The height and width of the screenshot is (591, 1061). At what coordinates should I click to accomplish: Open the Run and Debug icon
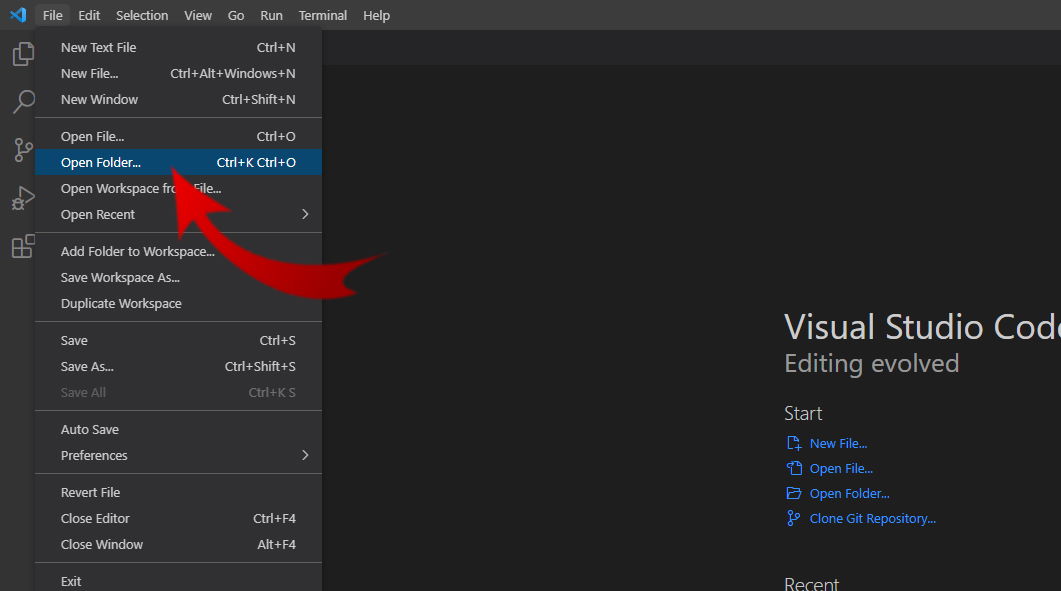[x=22, y=198]
